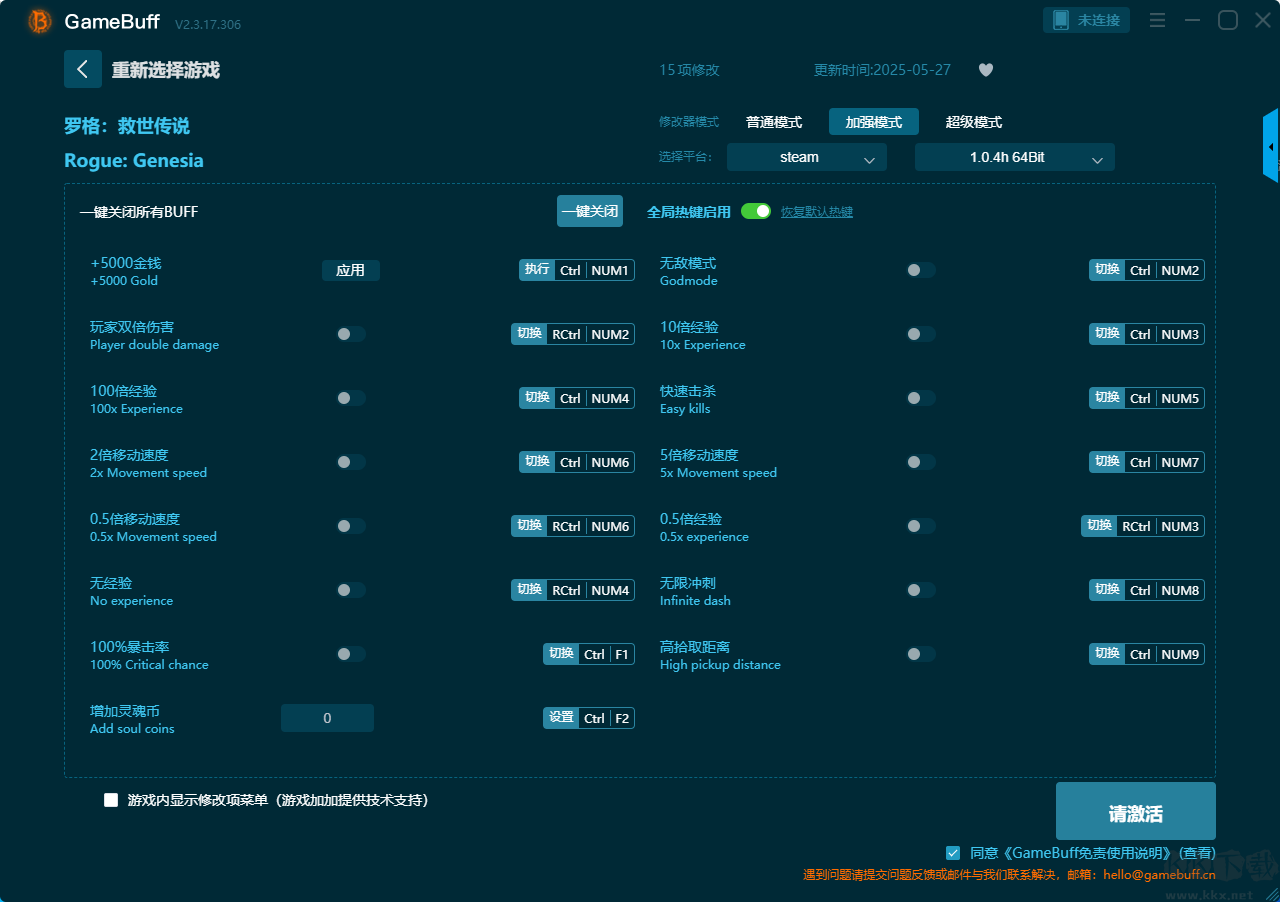Click the 应用 button for +5000 Gold
Viewport: 1280px width, 902px height.
pyautogui.click(x=350, y=270)
